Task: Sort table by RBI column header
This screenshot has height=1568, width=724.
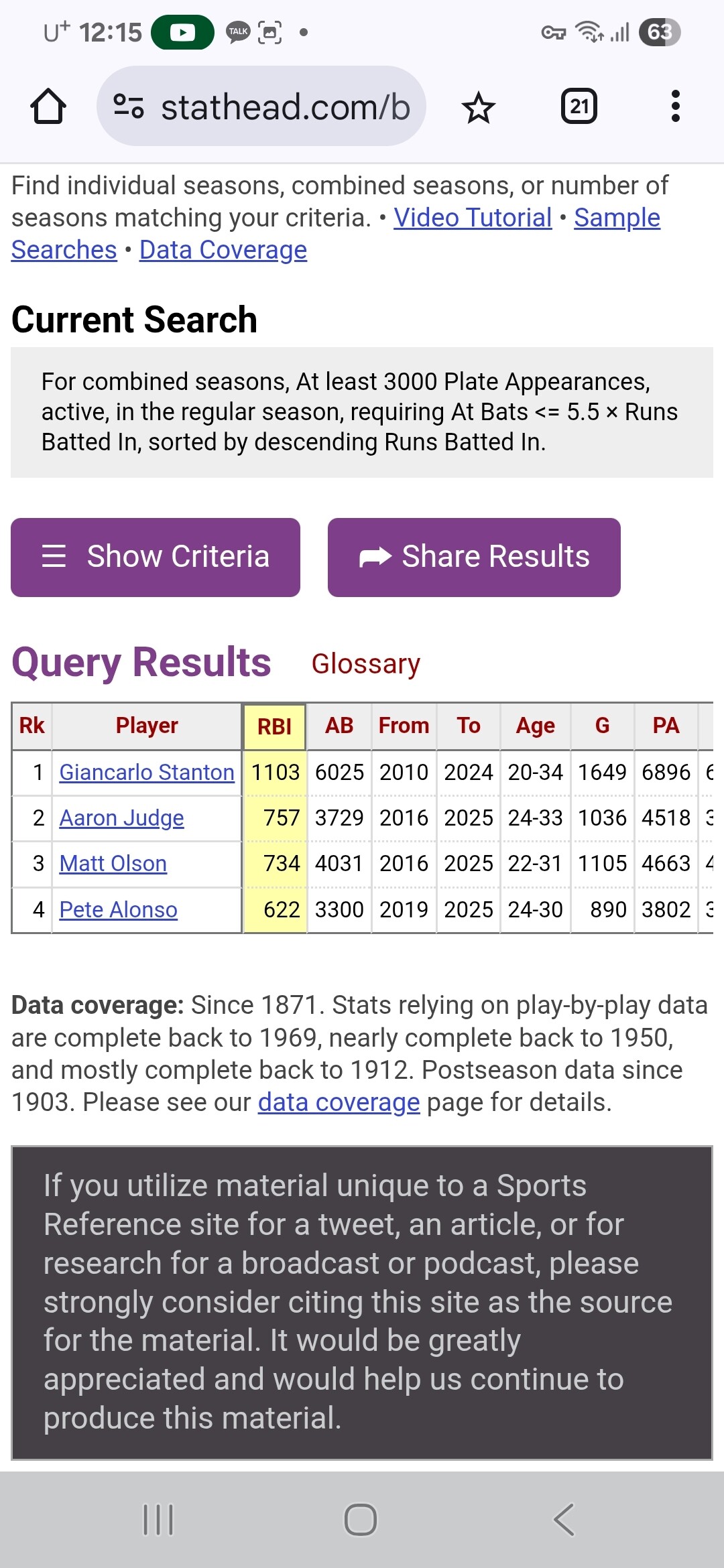Action: tap(274, 726)
